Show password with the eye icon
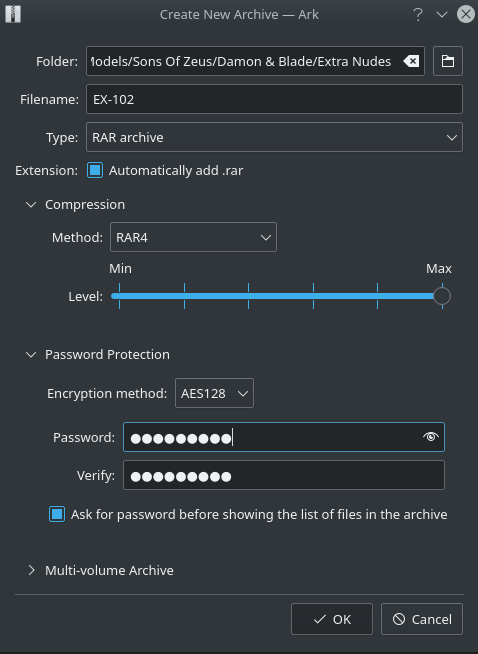Image resolution: width=478 pixels, height=654 pixels. click(430, 437)
